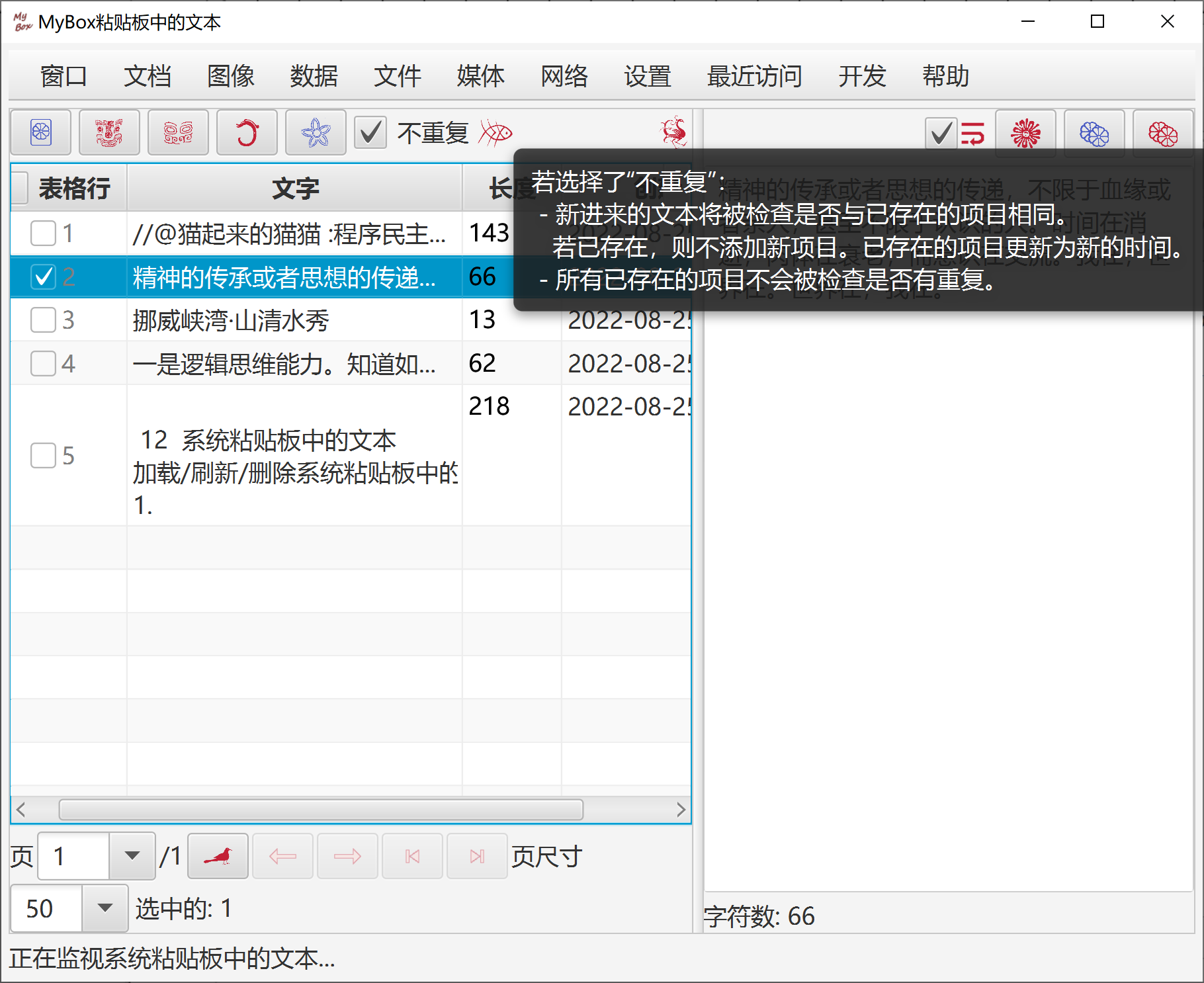Click the red fish icon beside 不重复
Viewport: 1204px width, 983px height.
click(496, 133)
